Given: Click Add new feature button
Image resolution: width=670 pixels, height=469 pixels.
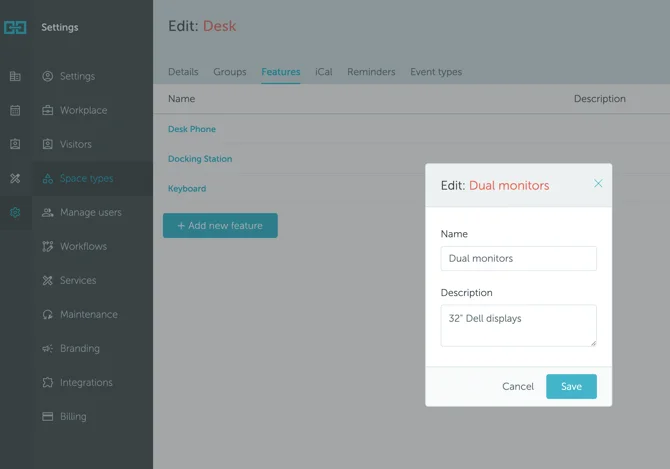Looking at the screenshot, I should pos(220,226).
